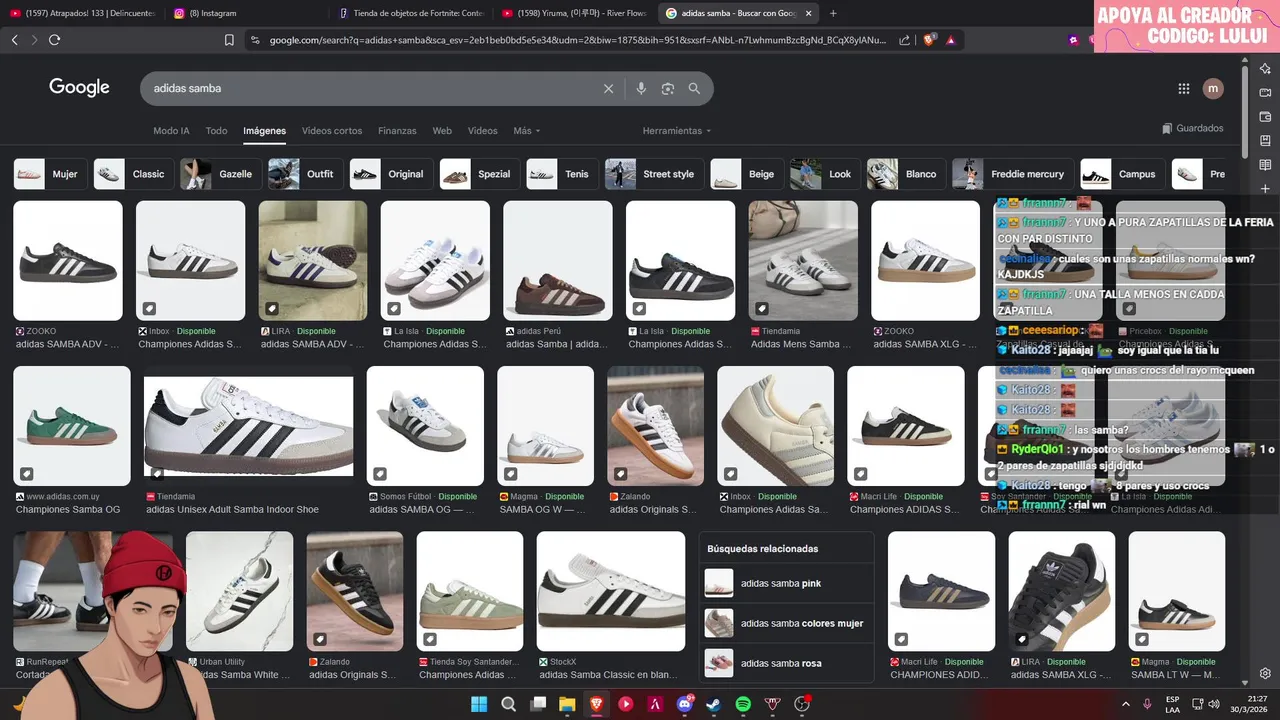Screen dimensions: 1280x720
Task: Open File Explorer from the taskbar
Action: point(567,704)
